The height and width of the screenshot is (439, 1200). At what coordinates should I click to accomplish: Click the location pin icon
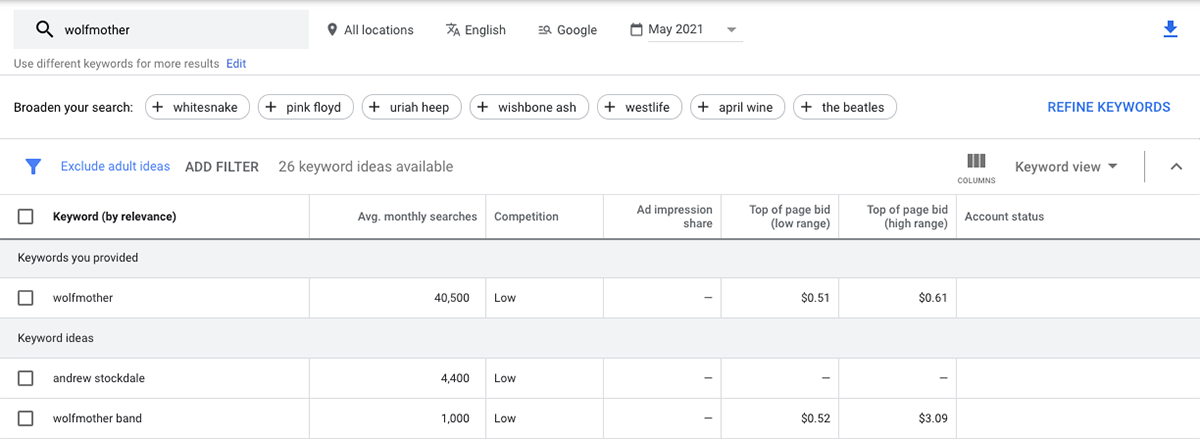(332, 30)
